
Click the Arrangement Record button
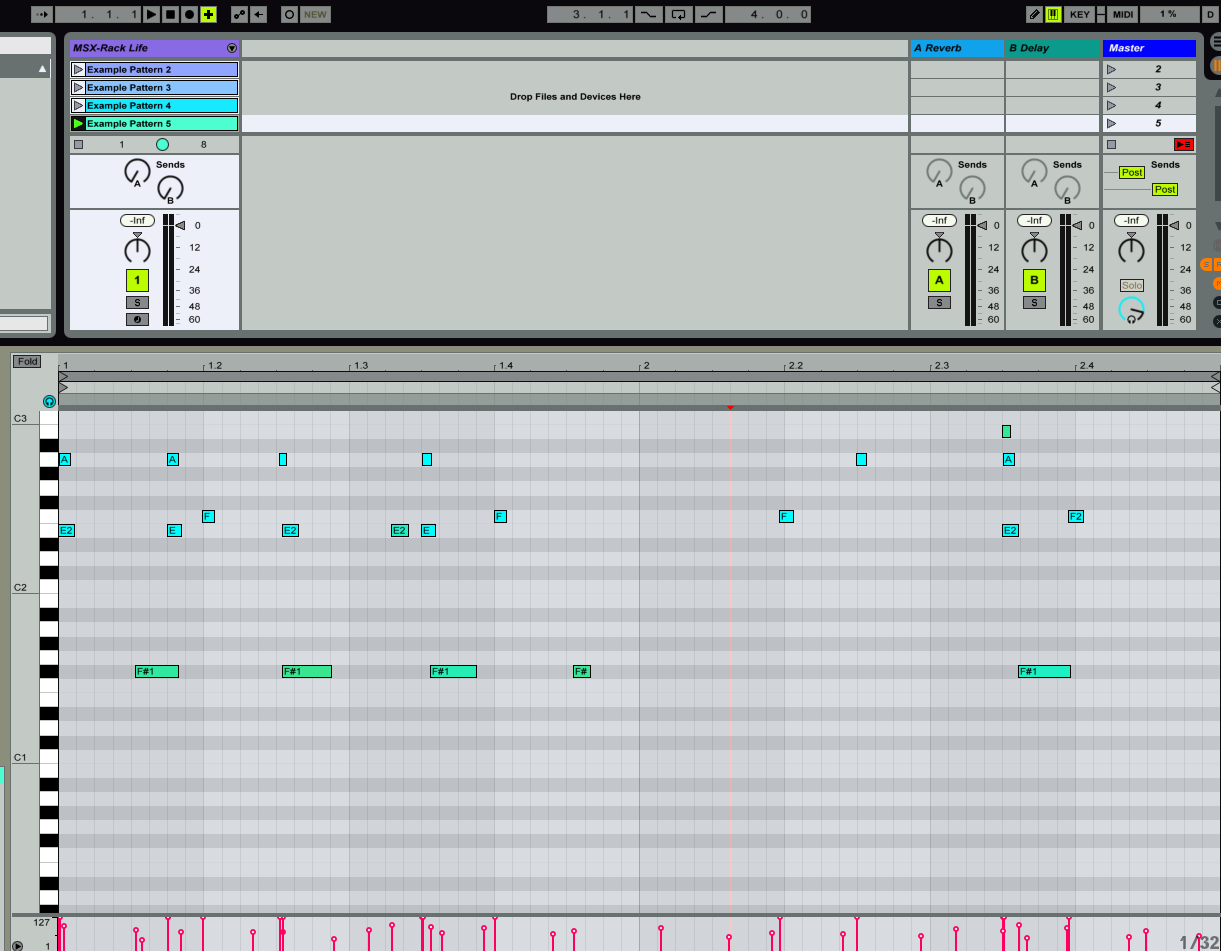click(x=189, y=14)
